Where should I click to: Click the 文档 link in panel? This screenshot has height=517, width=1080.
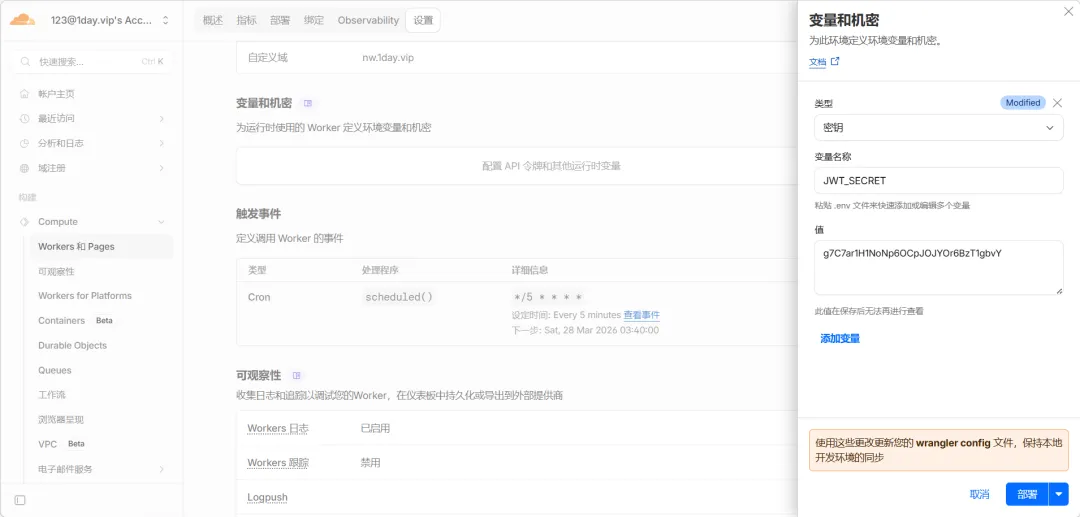(817, 62)
